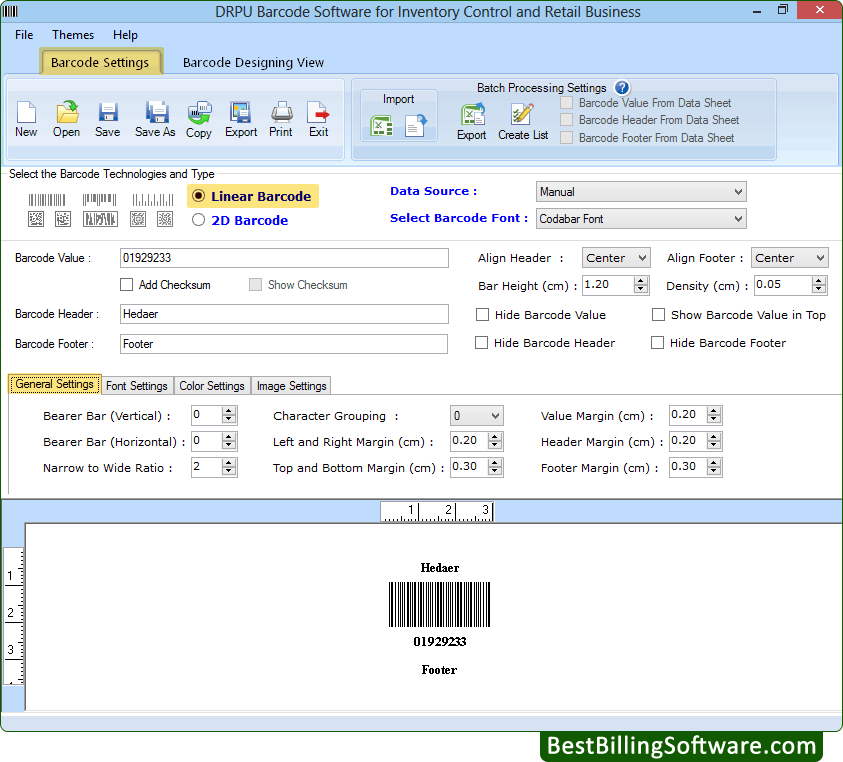Open a new barcode file using New icon

coord(26,117)
